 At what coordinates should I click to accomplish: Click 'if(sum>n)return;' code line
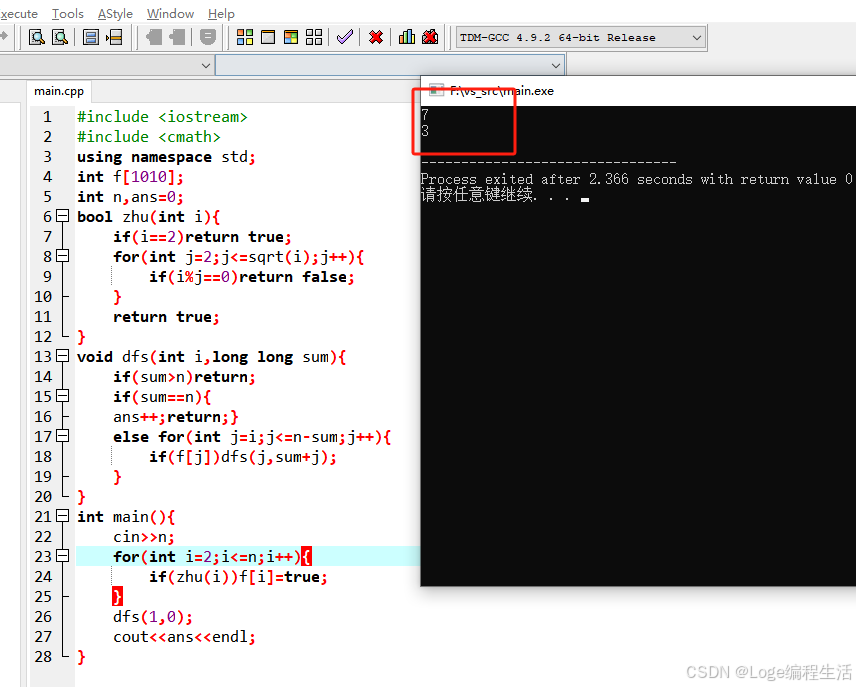pyautogui.click(x=184, y=377)
